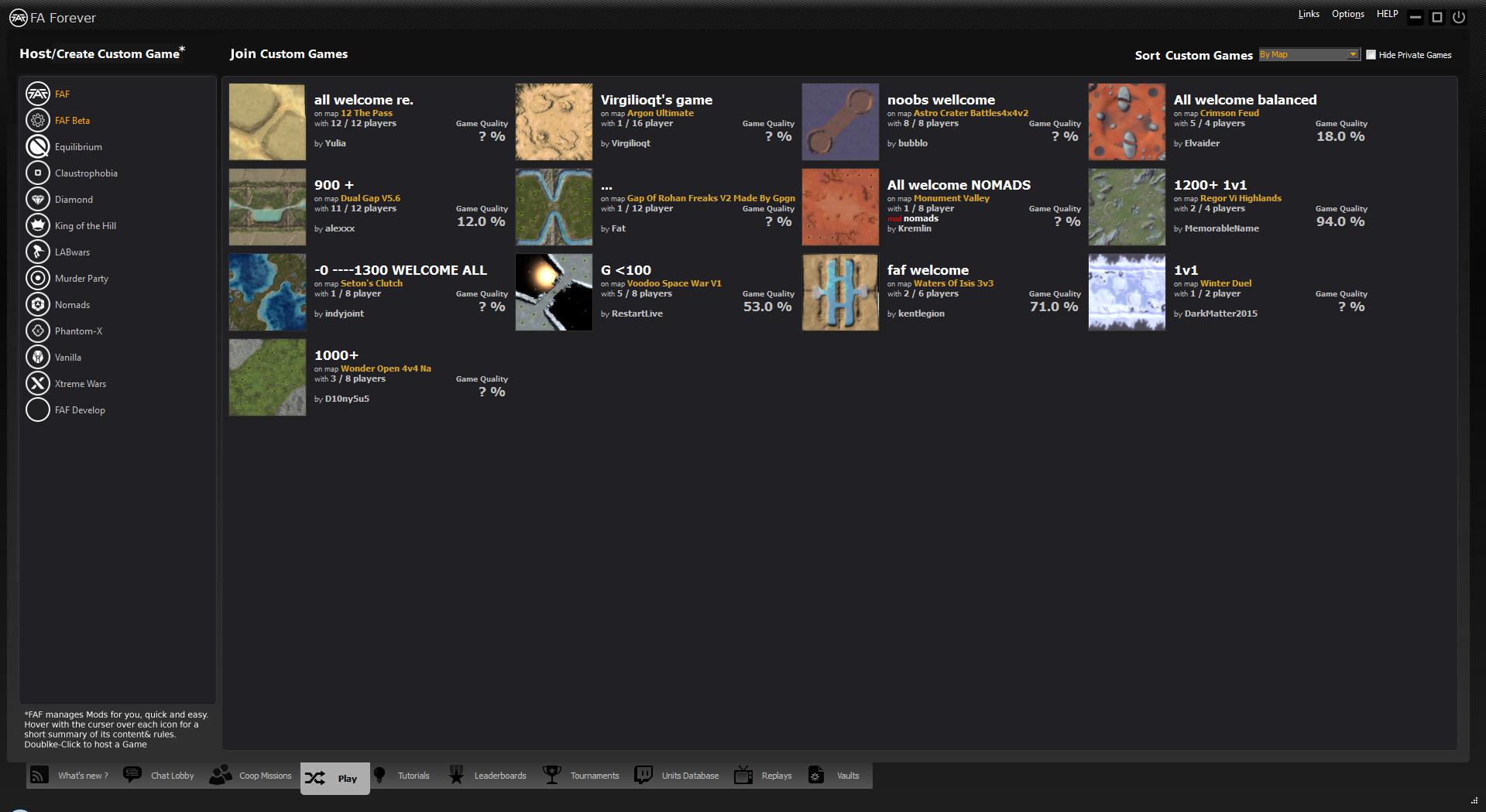Open Virgilioqt's game Argon Ultimate thumbnail
Viewport: 1486px width, 812px height.
(x=554, y=122)
